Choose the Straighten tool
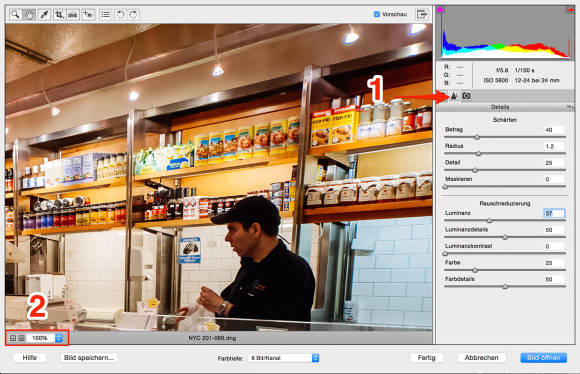 (73, 14)
